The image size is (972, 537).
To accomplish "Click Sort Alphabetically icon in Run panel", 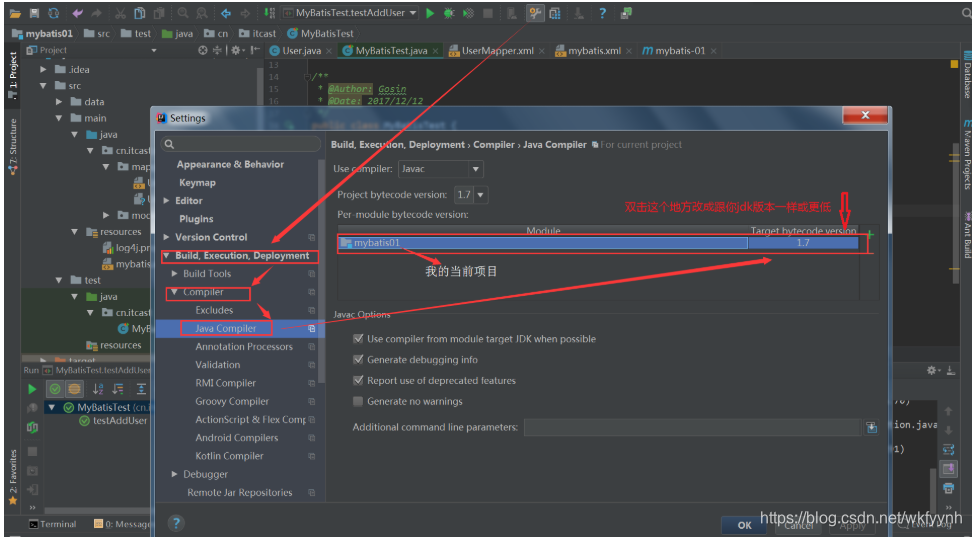I will click(98, 389).
